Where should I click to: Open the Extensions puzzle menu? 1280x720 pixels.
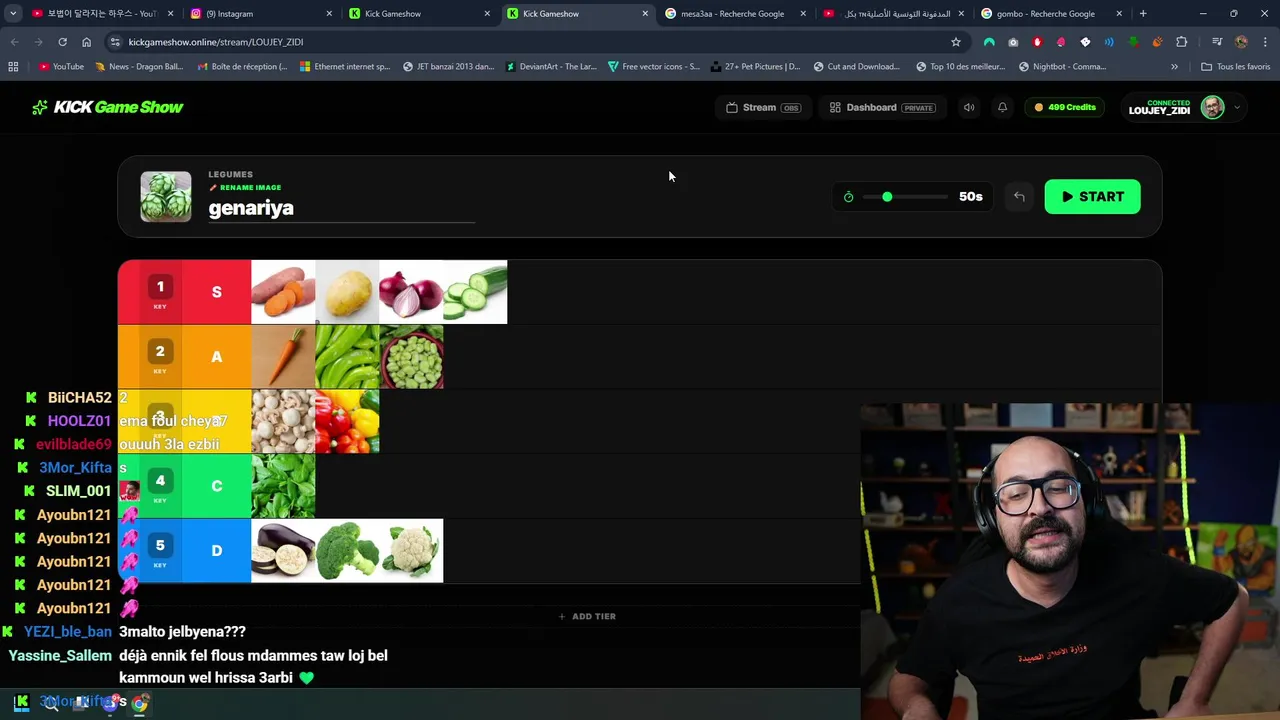coord(1181,42)
